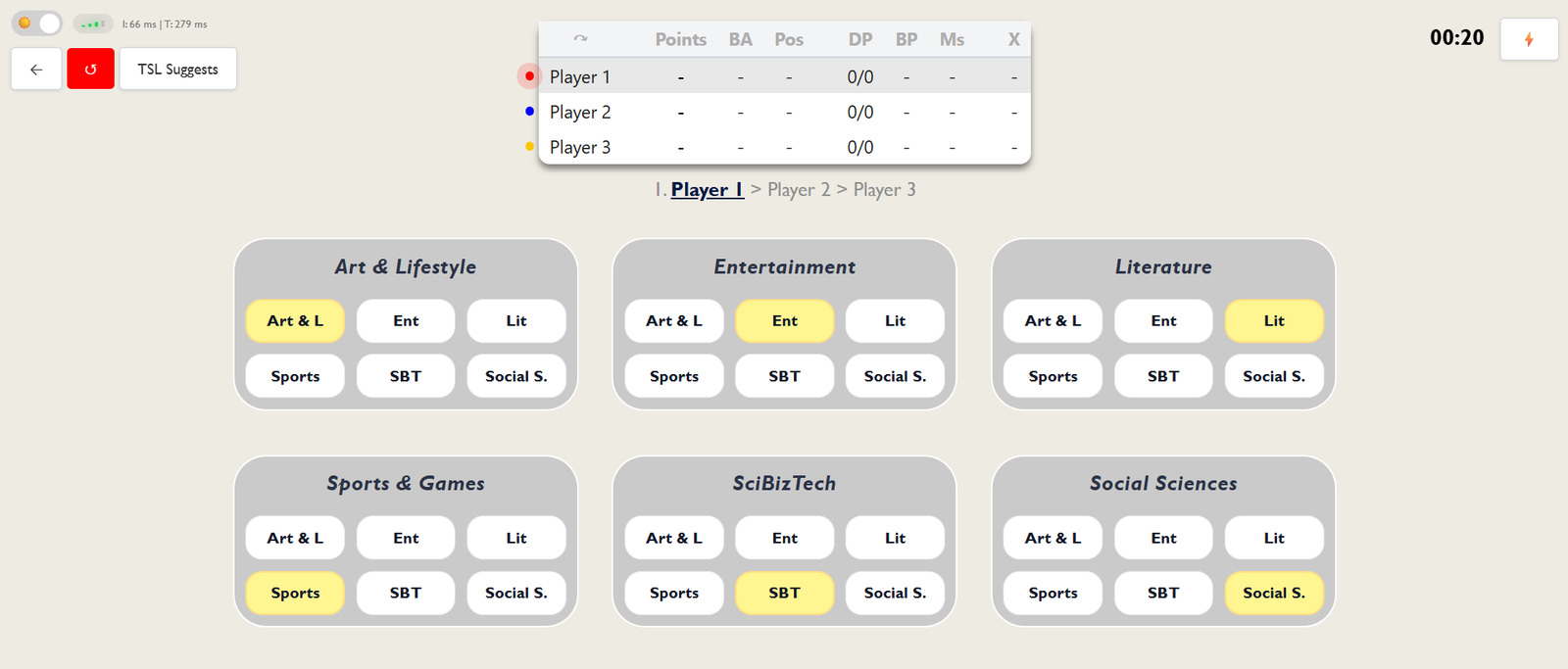Select Art & L in Entertainment card

click(x=674, y=321)
